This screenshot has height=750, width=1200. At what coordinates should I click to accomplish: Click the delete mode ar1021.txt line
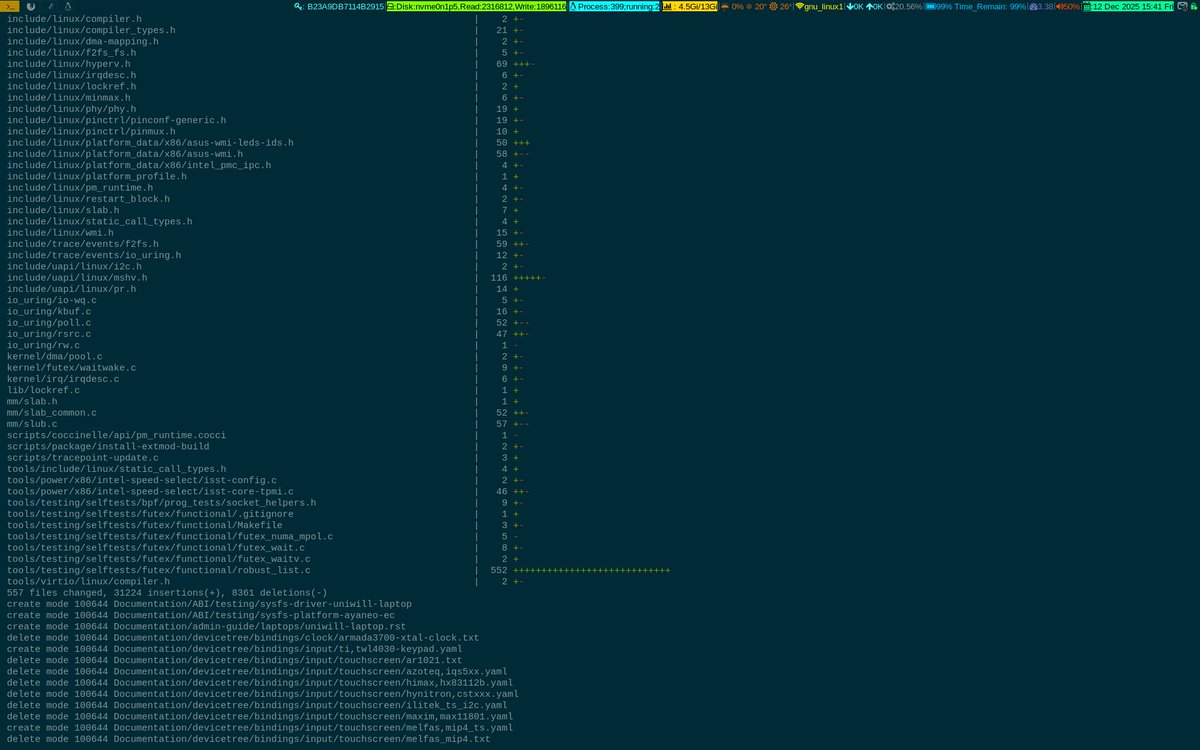(234, 660)
